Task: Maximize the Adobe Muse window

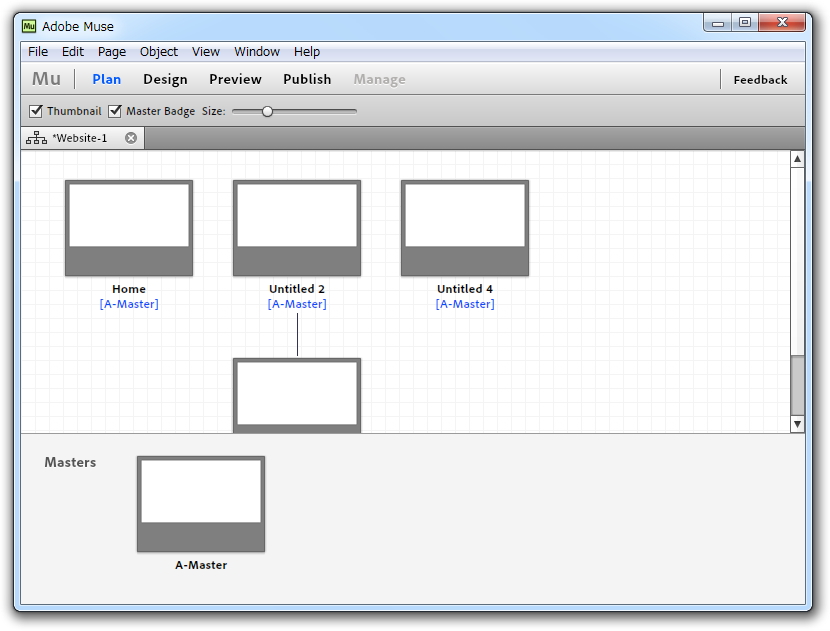Action: [x=745, y=23]
